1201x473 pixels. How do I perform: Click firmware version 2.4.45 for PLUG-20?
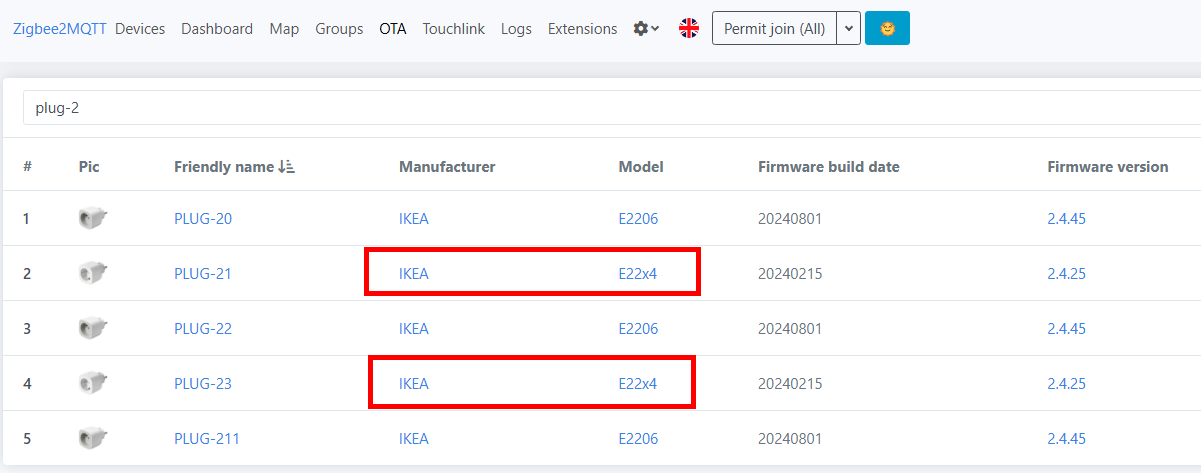pos(1066,218)
